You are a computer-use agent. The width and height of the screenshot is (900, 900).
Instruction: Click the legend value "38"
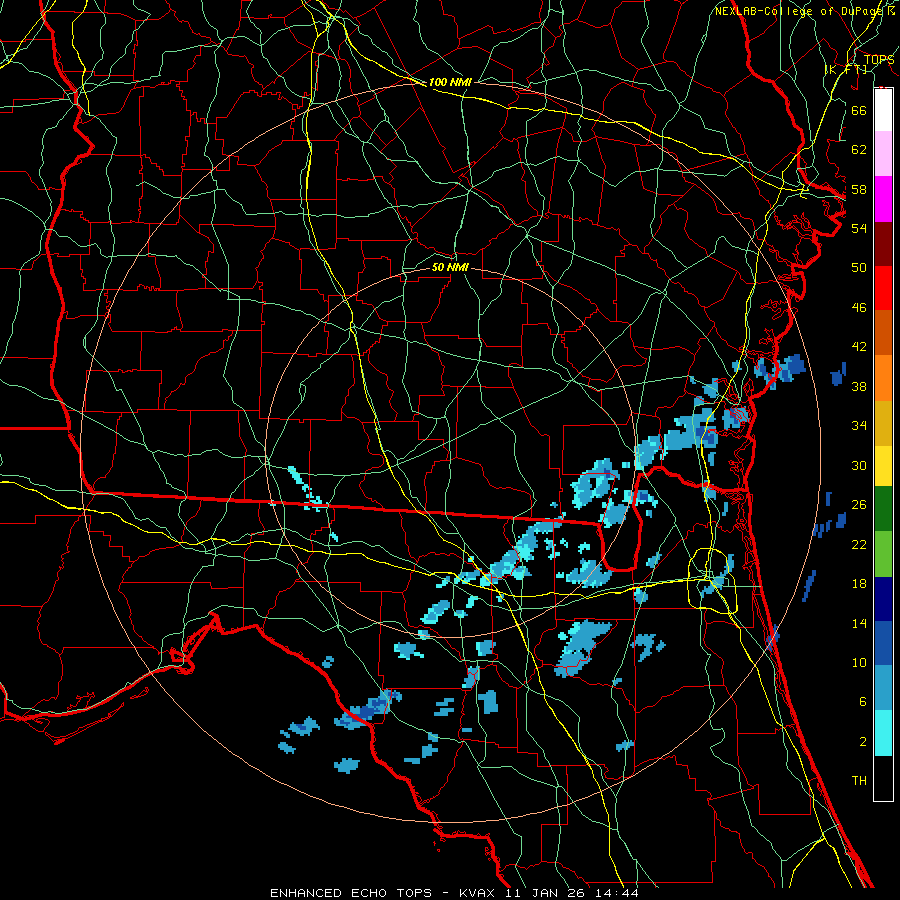pos(859,386)
